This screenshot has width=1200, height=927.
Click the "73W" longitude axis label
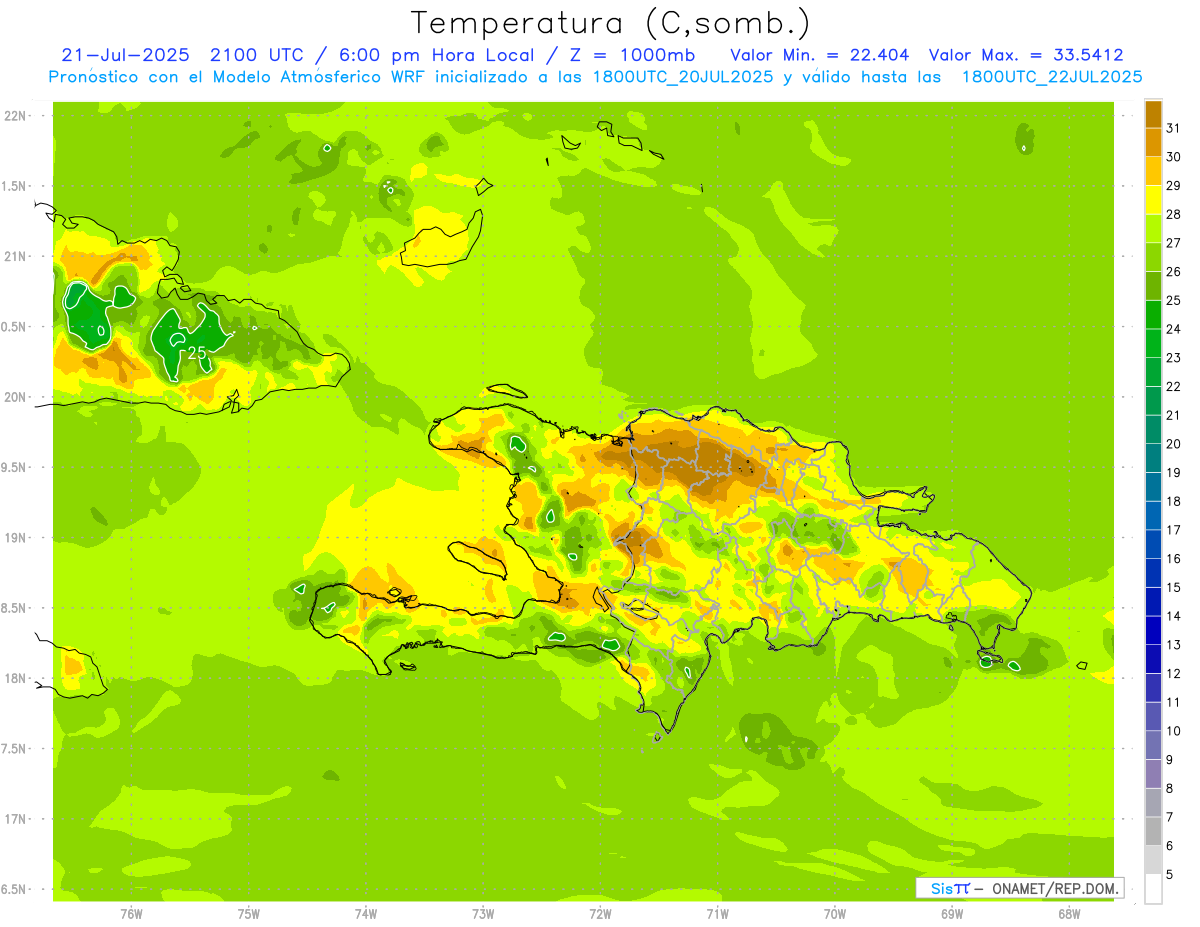[x=483, y=914]
